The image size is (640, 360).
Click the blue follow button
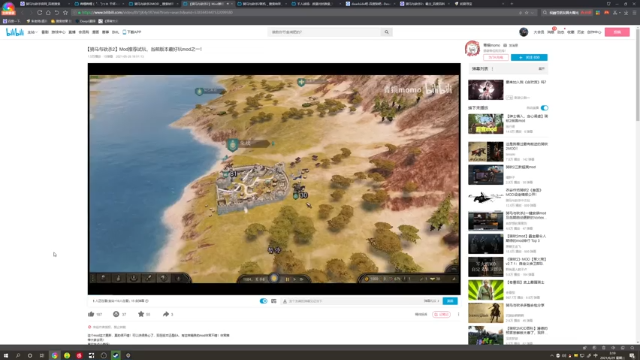pyautogui.click(x=529, y=58)
